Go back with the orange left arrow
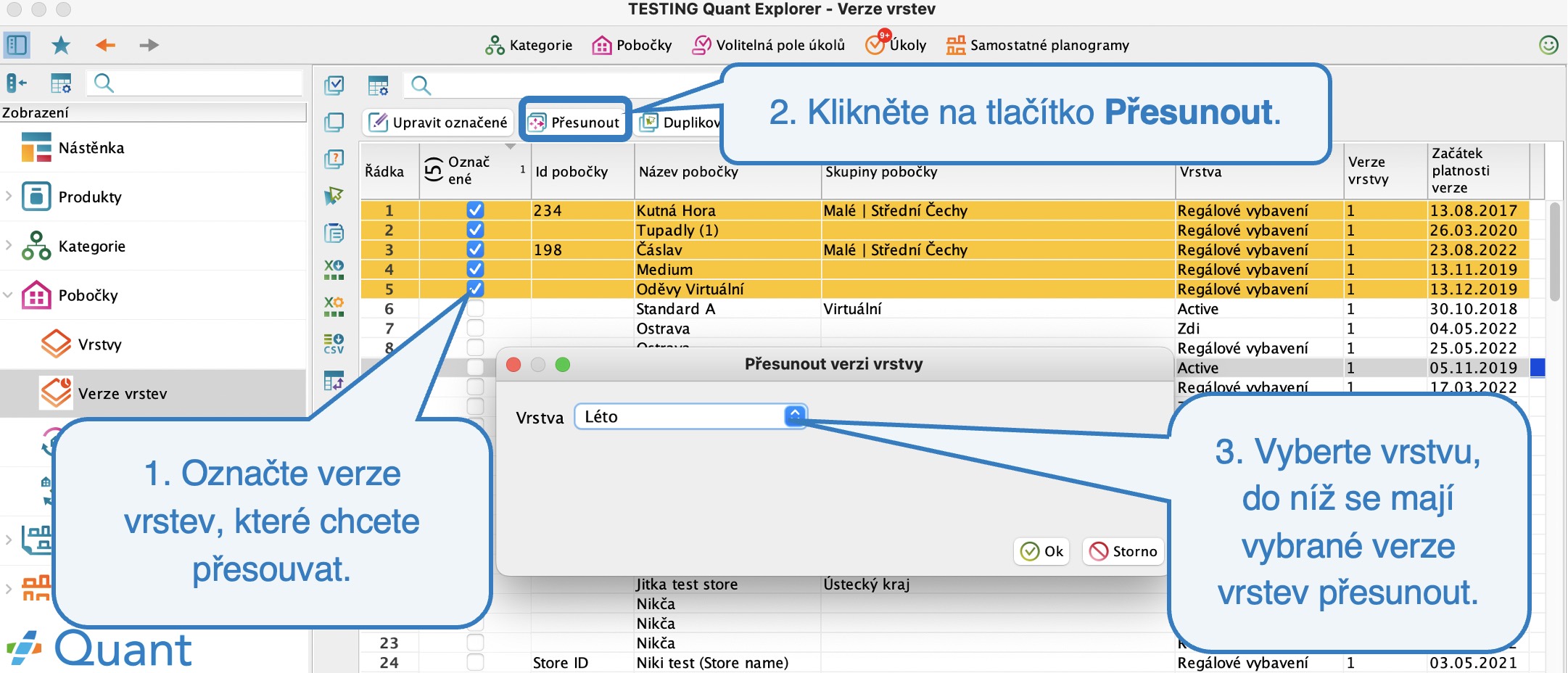Image resolution: width=1568 pixels, height=673 pixels. point(106,45)
